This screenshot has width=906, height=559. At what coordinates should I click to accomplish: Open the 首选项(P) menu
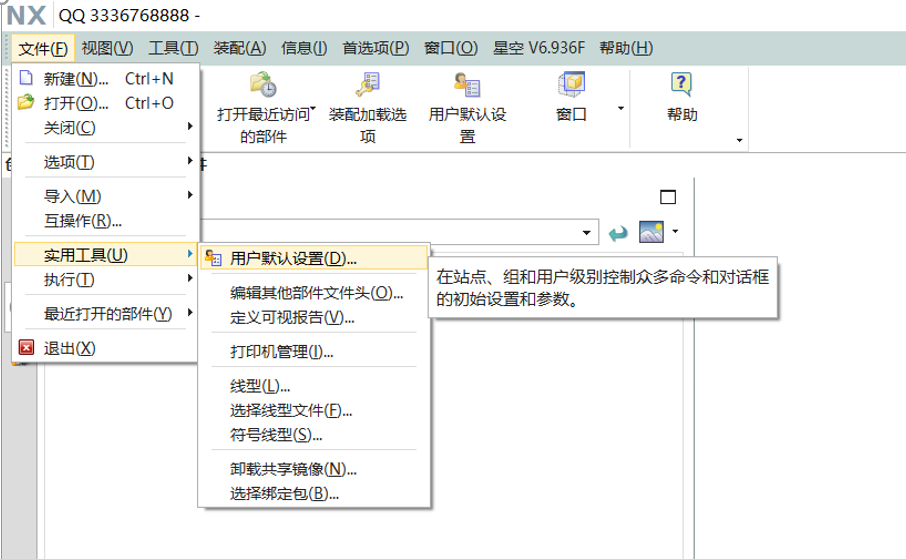point(376,48)
